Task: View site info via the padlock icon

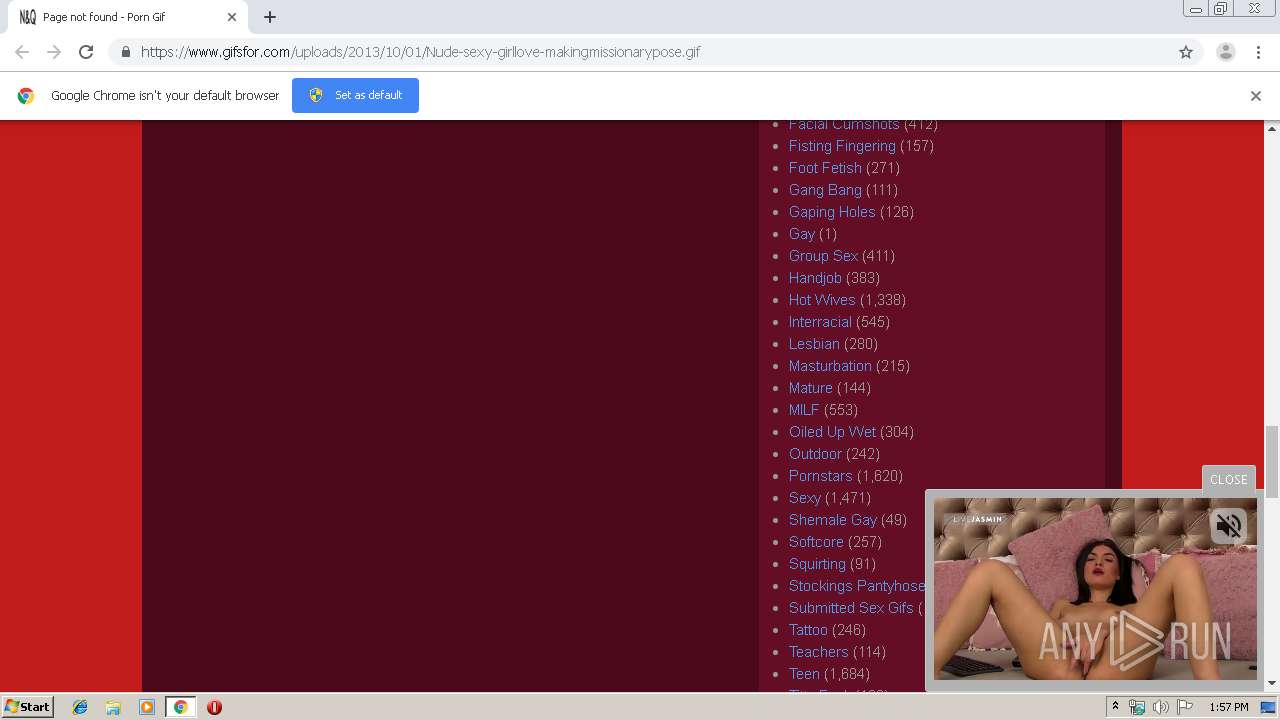Action: pos(125,52)
